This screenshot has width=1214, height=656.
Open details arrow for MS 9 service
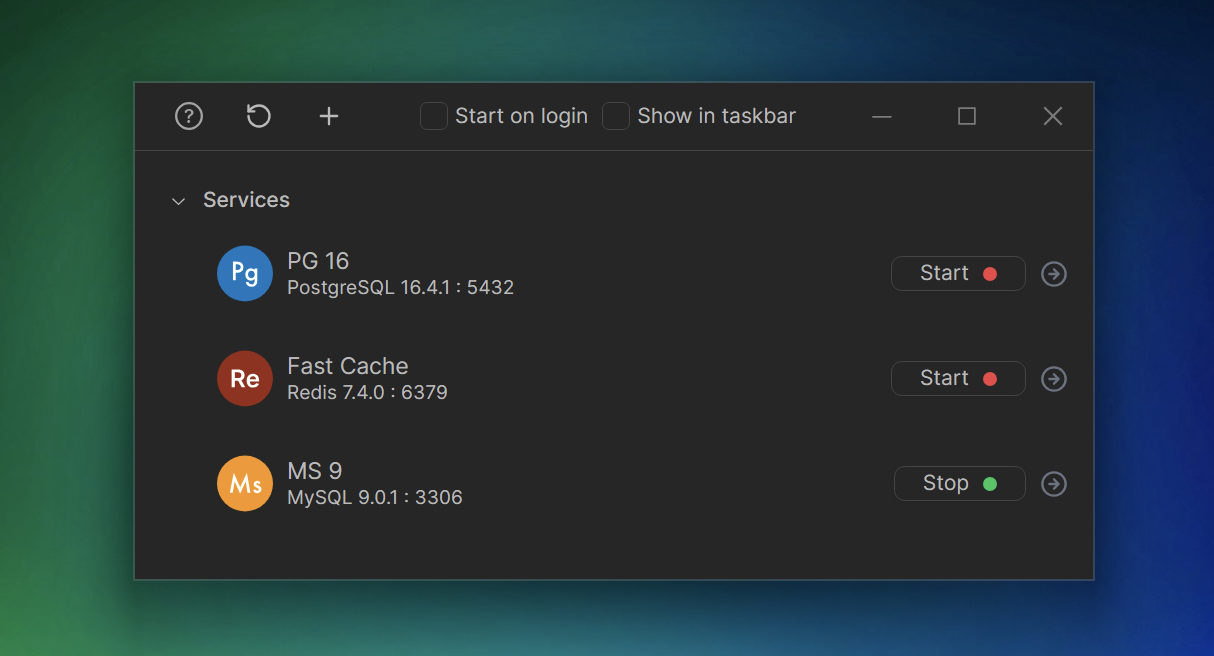1053,483
